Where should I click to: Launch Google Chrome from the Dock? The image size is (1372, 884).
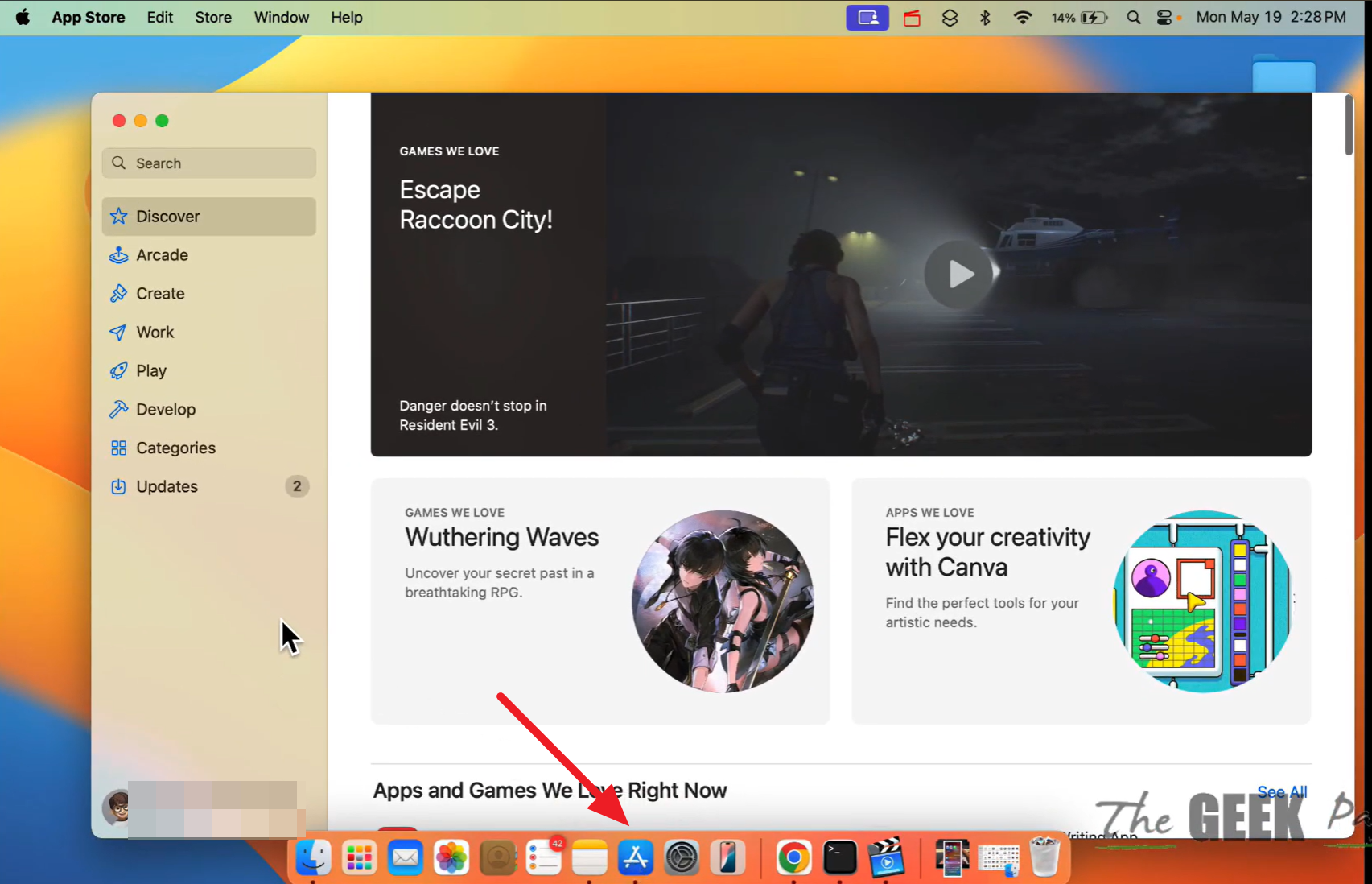click(793, 858)
